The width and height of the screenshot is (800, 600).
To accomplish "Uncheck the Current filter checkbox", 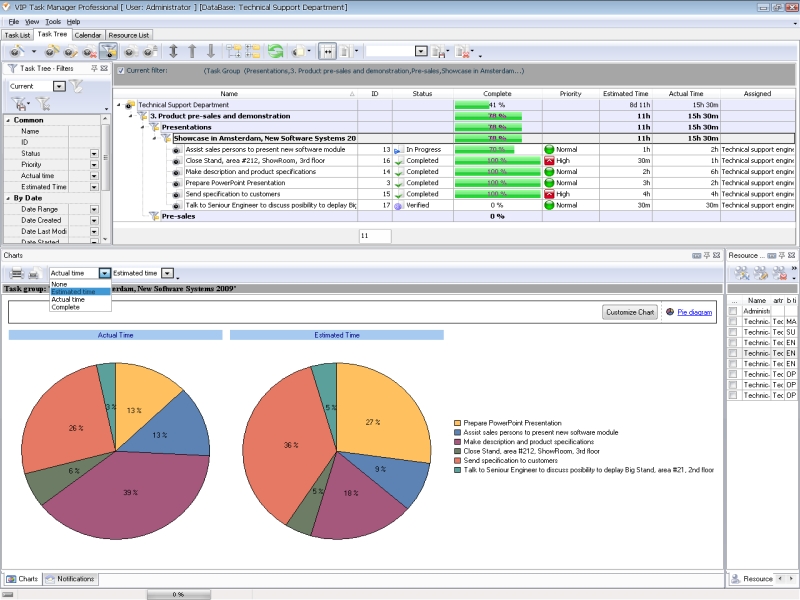I will point(121,71).
